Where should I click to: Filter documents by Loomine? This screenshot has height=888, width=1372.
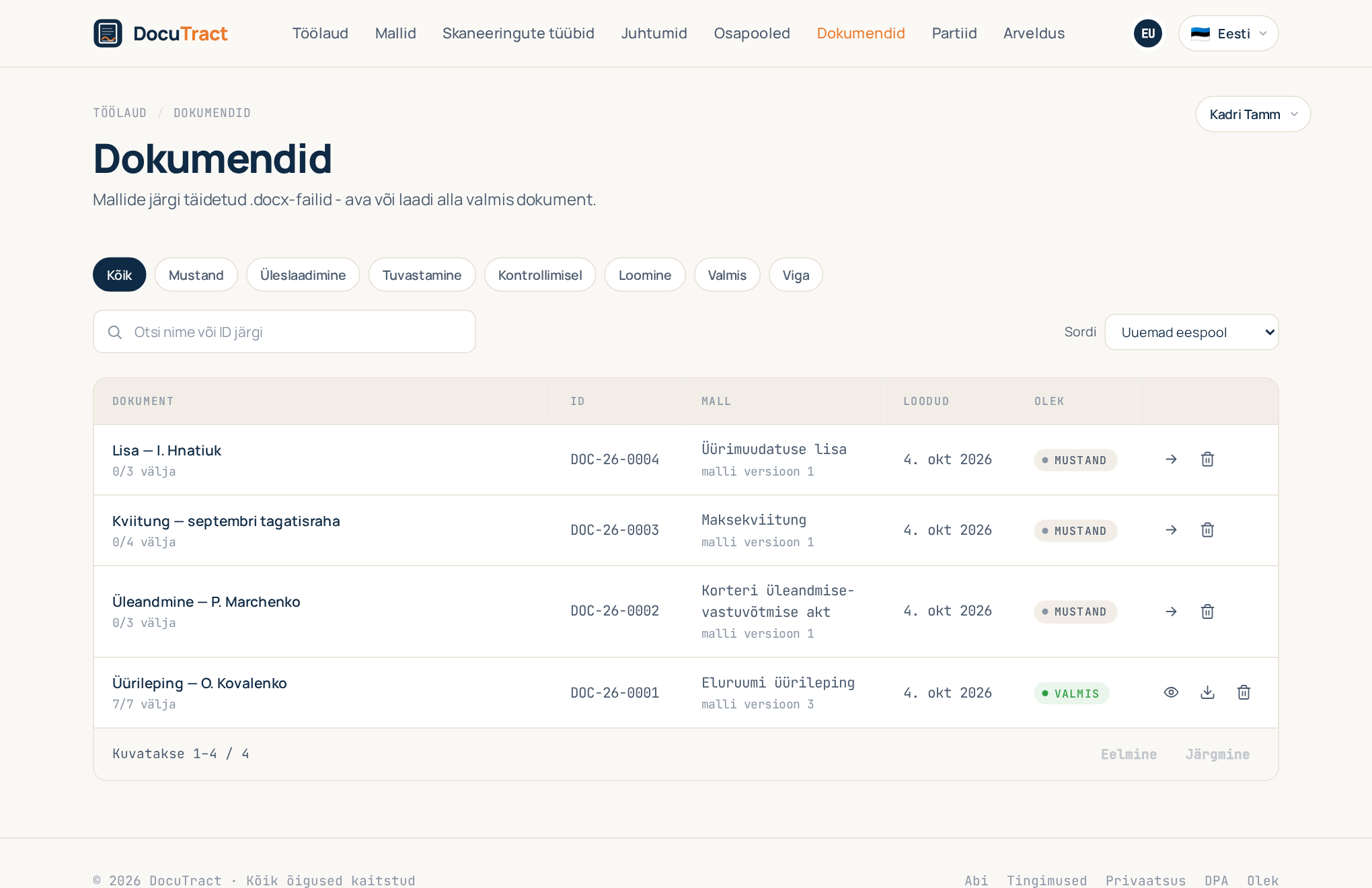[x=644, y=274]
